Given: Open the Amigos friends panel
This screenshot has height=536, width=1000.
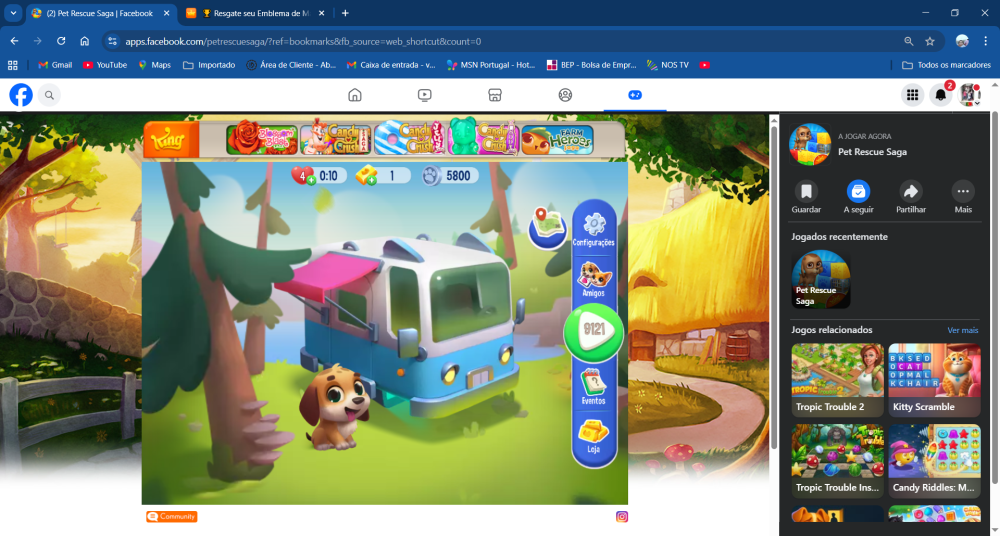Looking at the screenshot, I should 594,279.
